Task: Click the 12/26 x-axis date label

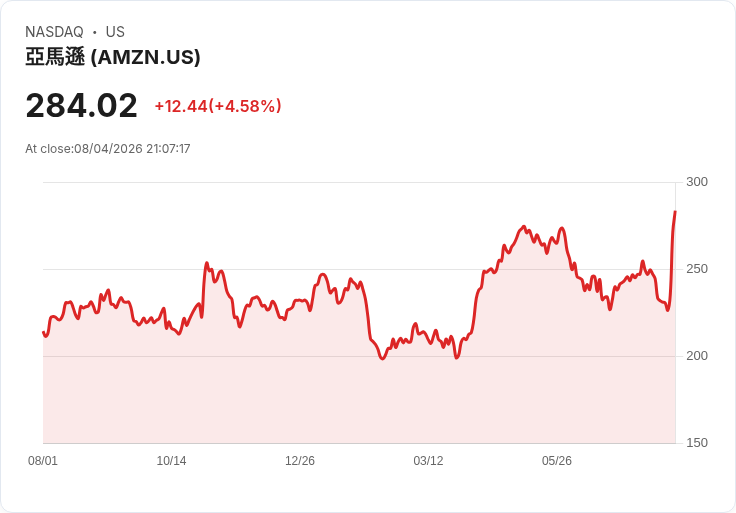Action: point(300,460)
